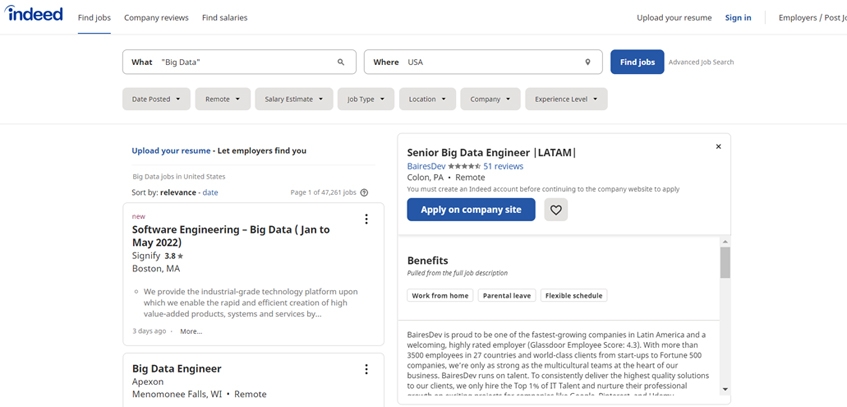Open the Find salaries tab
The height and width of the screenshot is (407, 847).
tap(224, 18)
